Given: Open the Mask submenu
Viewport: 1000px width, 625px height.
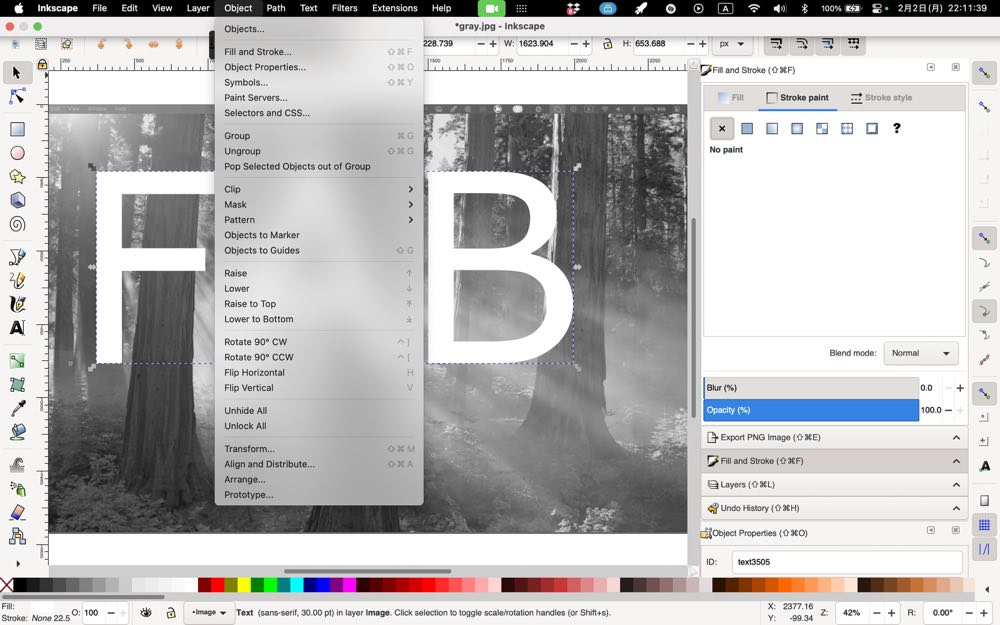Looking at the screenshot, I should click(x=319, y=205).
